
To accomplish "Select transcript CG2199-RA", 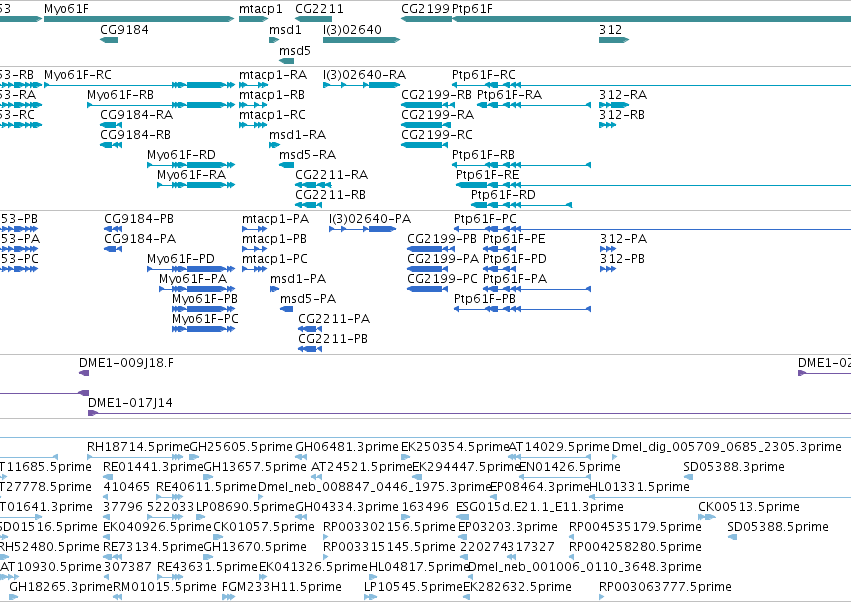I will pos(426,125).
